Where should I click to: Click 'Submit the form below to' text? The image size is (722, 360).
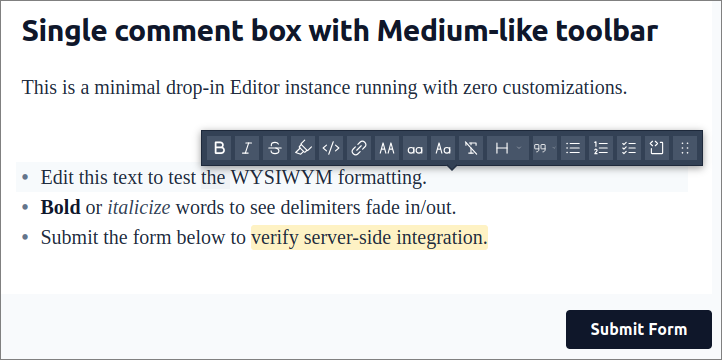tap(143, 238)
